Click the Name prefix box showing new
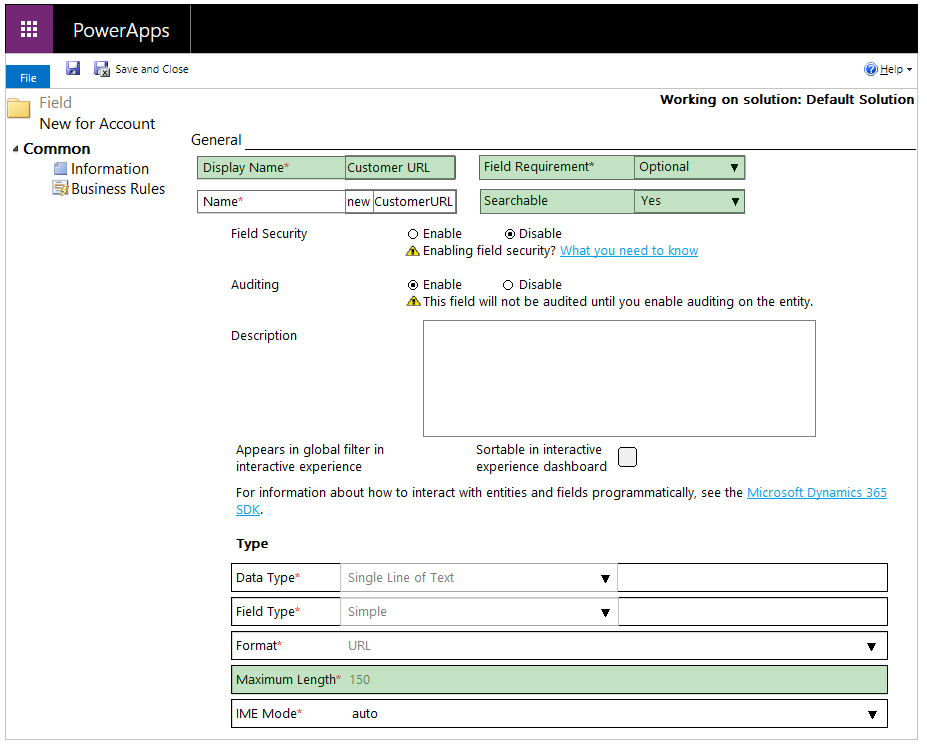The height and width of the screenshot is (744, 927). [x=359, y=202]
